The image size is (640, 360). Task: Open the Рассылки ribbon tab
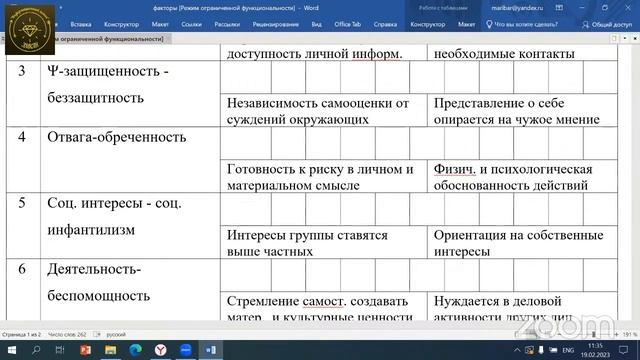tap(227, 24)
